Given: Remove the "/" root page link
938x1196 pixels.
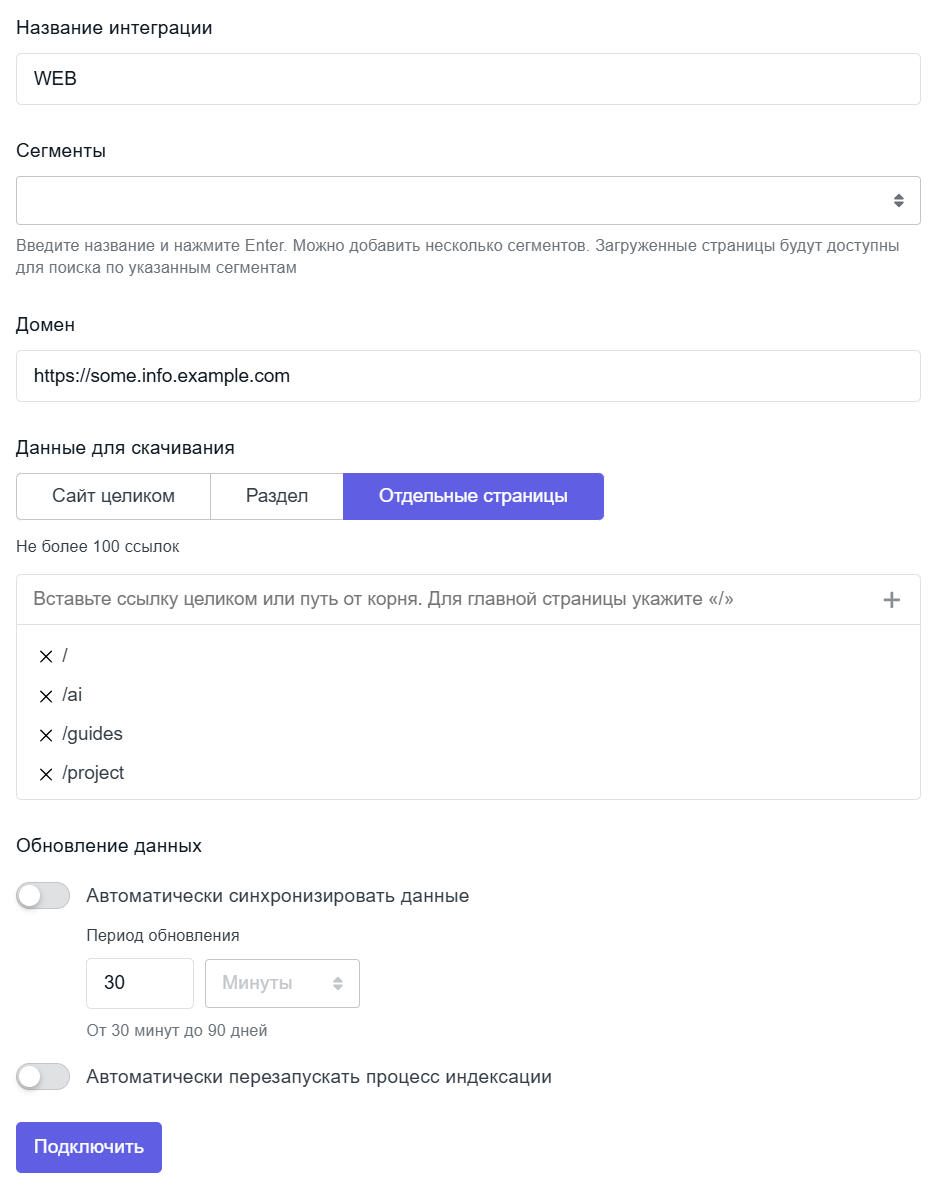Looking at the screenshot, I should click(45, 657).
